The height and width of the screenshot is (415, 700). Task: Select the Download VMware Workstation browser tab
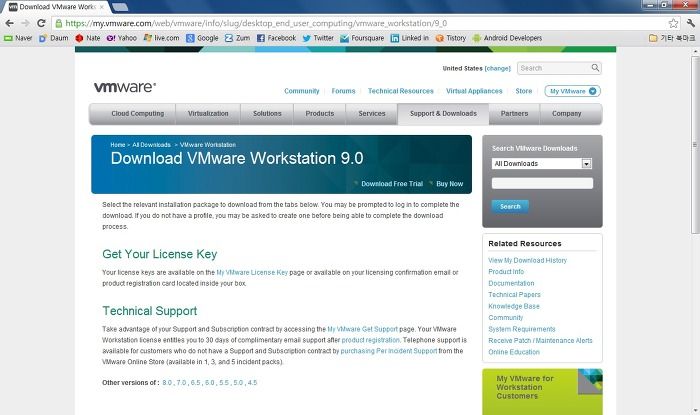(57, 7)
